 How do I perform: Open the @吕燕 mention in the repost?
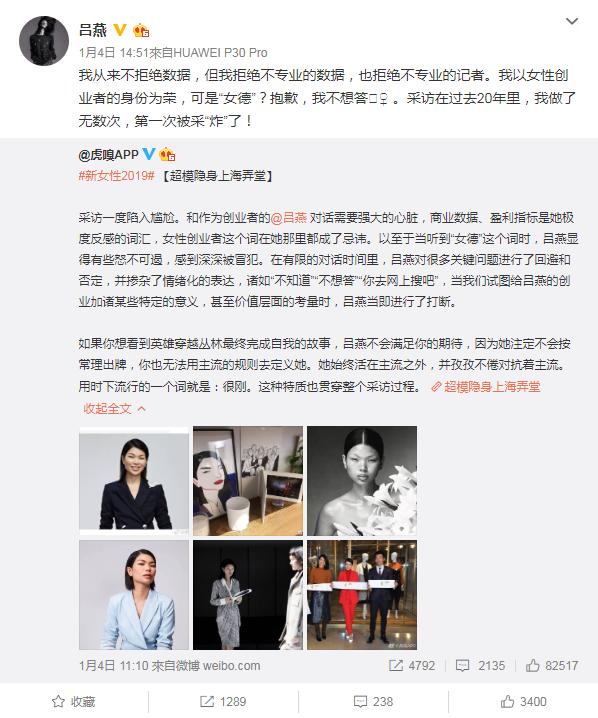point(289,218)
